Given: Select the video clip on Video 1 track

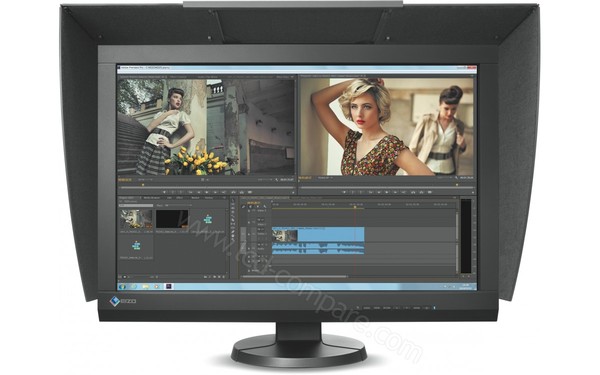Looking at the screenshot, I should pos(318,234).
